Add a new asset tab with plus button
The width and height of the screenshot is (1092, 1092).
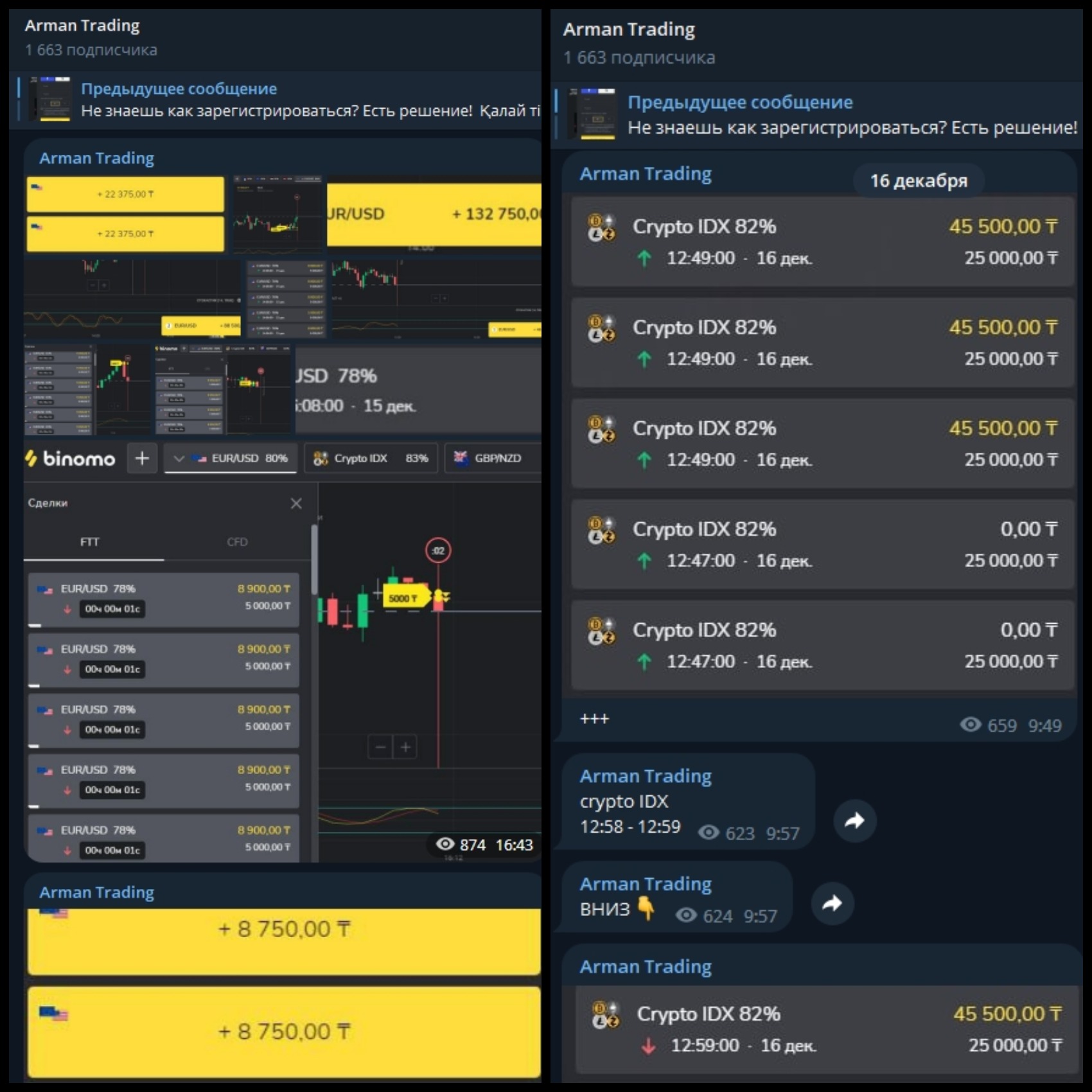click(x=142, y=459)
